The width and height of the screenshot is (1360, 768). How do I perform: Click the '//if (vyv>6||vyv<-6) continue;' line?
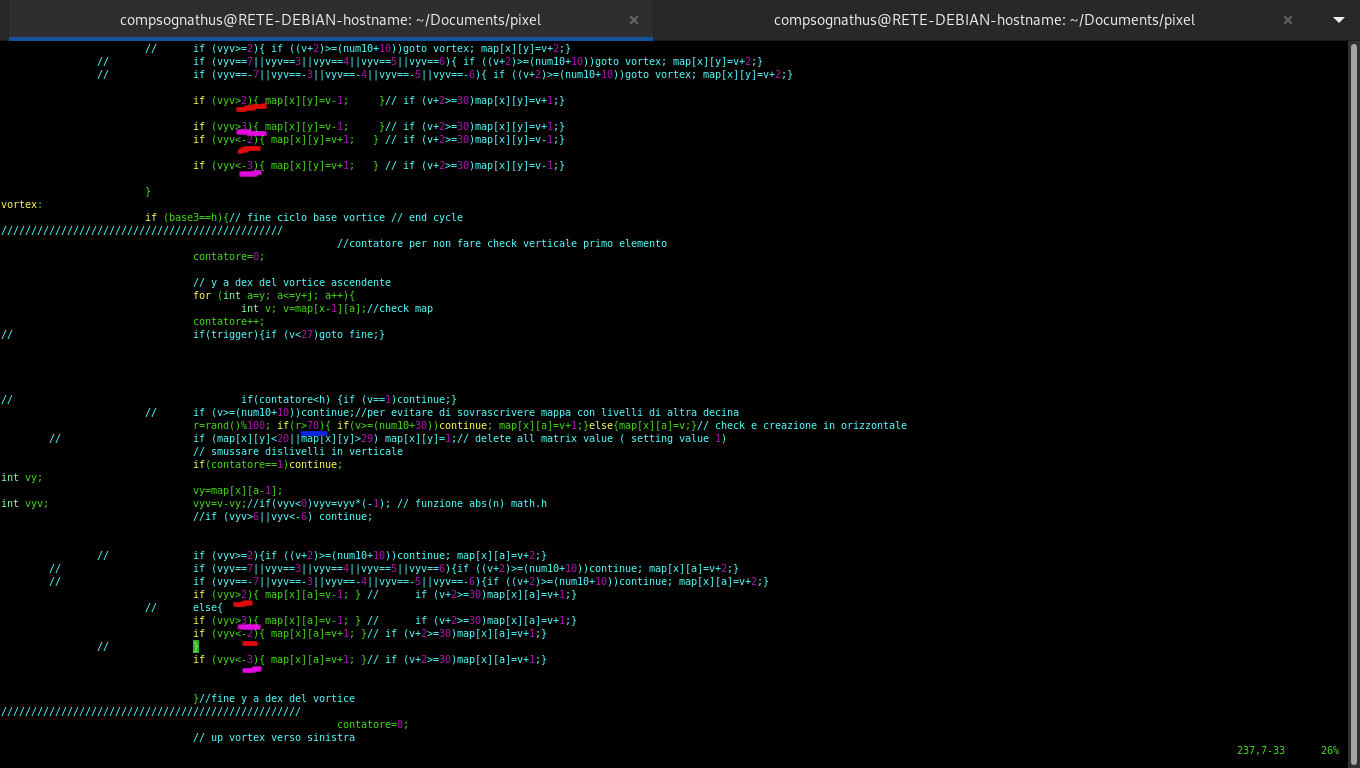[283, 516]
